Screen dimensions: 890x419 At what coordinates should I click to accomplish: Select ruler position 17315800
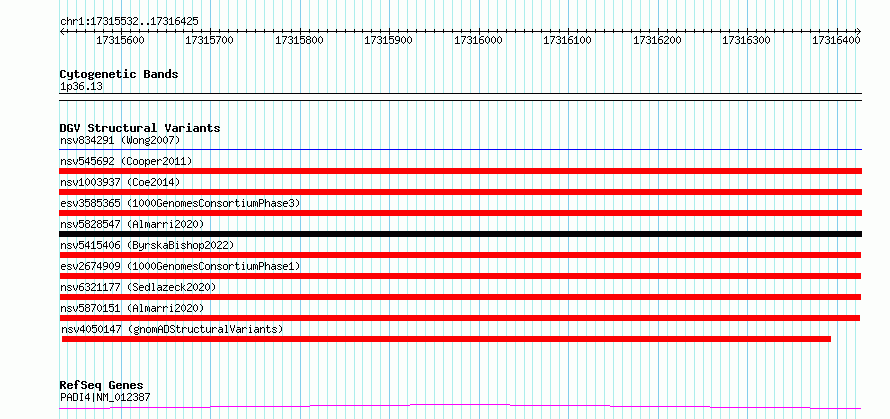coord(299,40)
